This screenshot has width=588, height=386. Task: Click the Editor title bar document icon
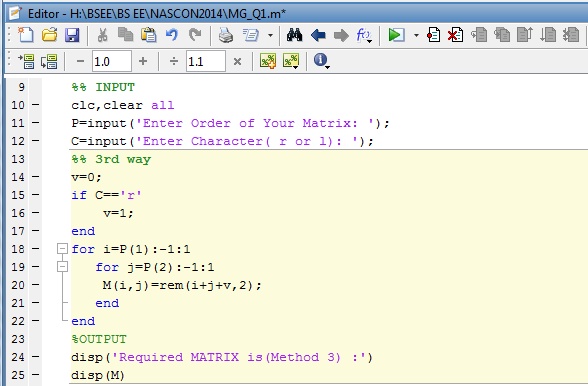point(15,13)
